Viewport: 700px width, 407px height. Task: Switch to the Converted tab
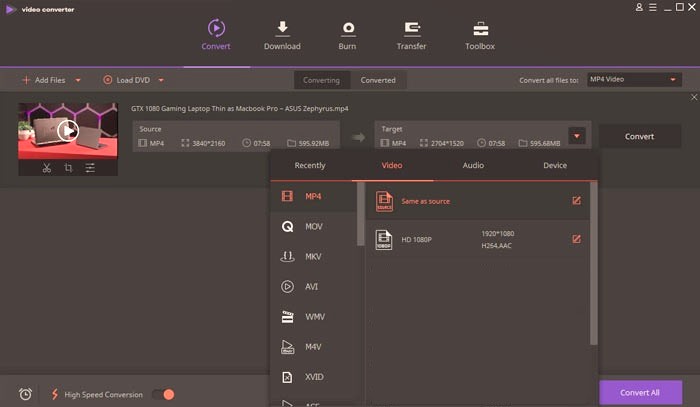click(378, 80)
